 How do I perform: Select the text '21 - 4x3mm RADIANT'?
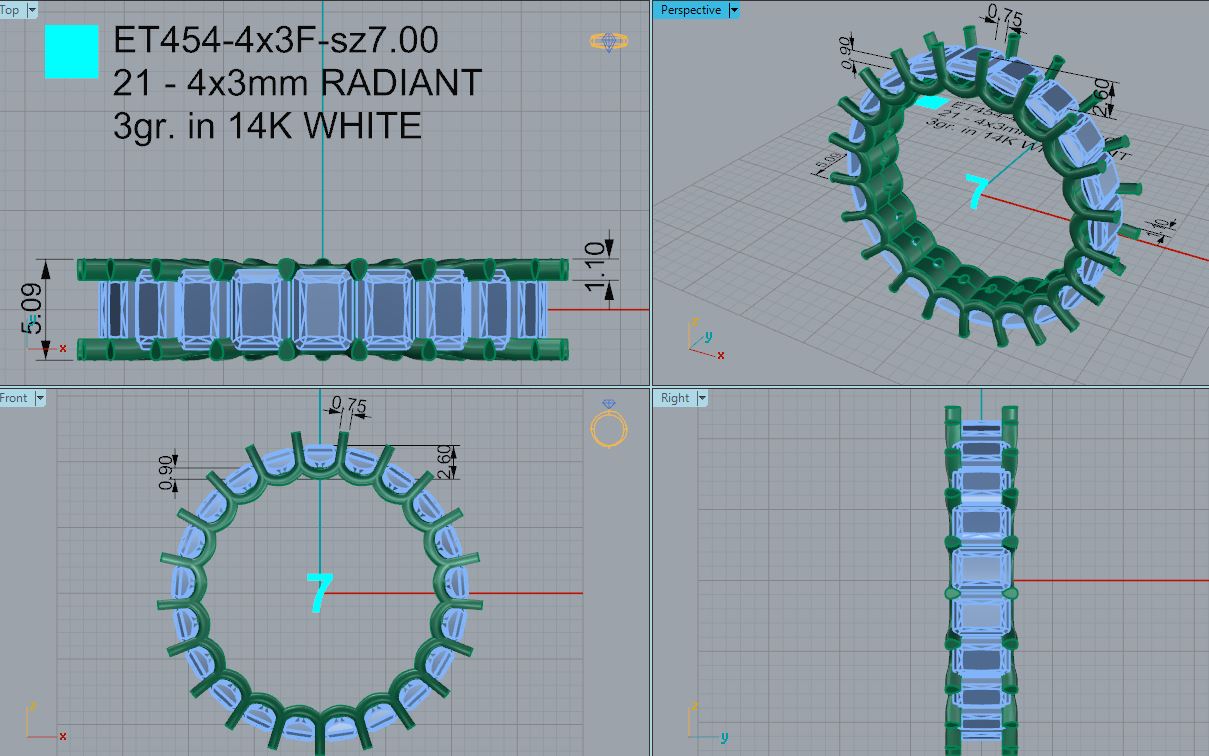coord(298,83)
